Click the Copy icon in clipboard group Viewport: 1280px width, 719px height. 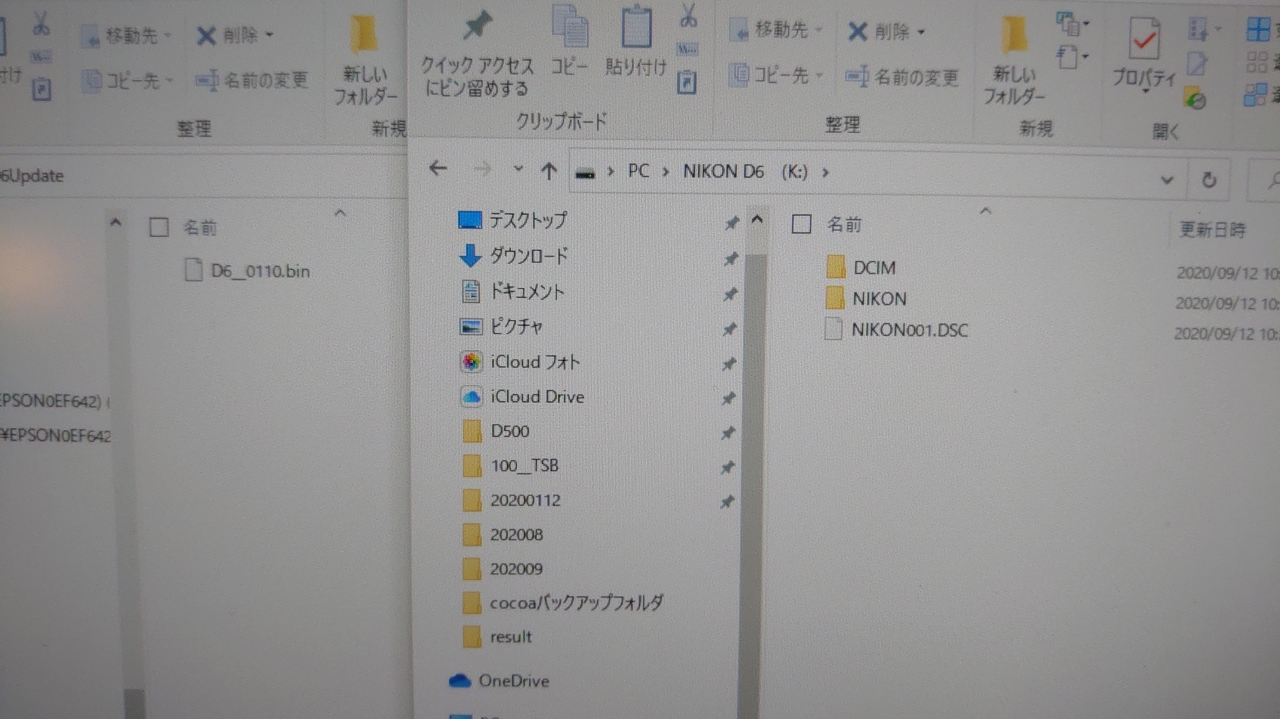(570, 28)
